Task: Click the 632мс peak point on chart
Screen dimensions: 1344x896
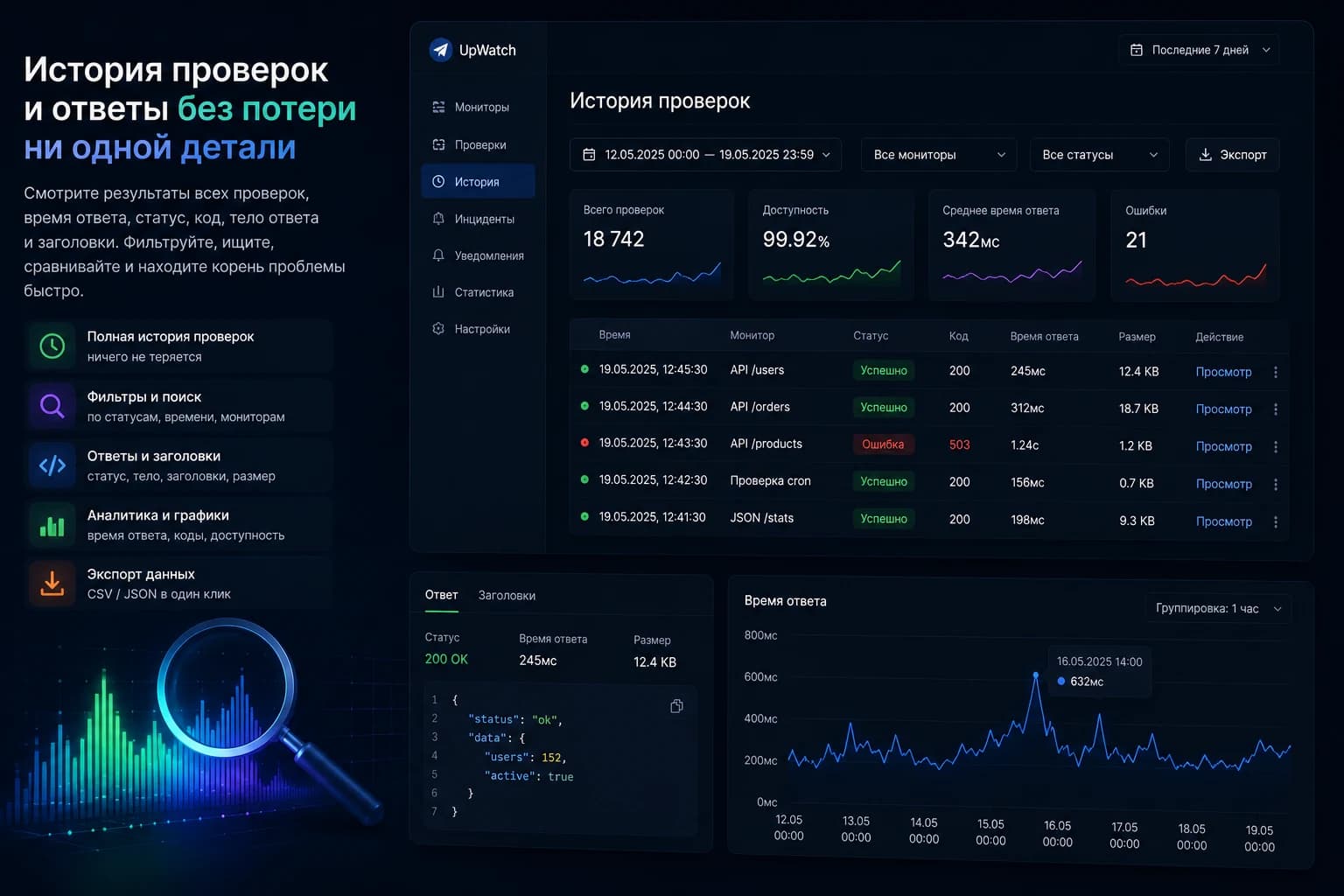Action: click(1036, 675)
